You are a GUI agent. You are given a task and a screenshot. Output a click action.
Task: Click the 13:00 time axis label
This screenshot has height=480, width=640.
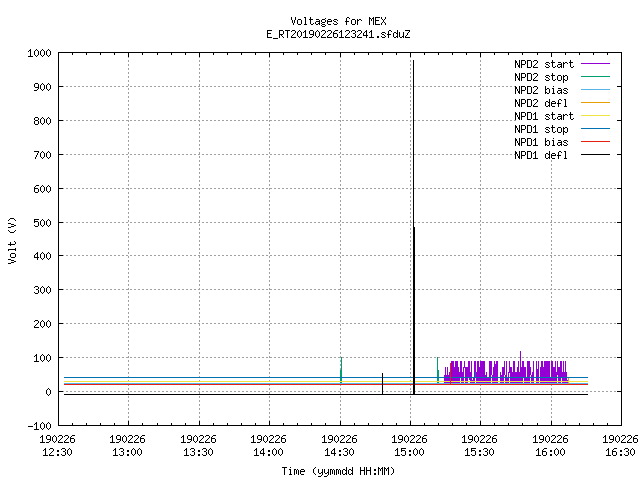coord(127,452)
